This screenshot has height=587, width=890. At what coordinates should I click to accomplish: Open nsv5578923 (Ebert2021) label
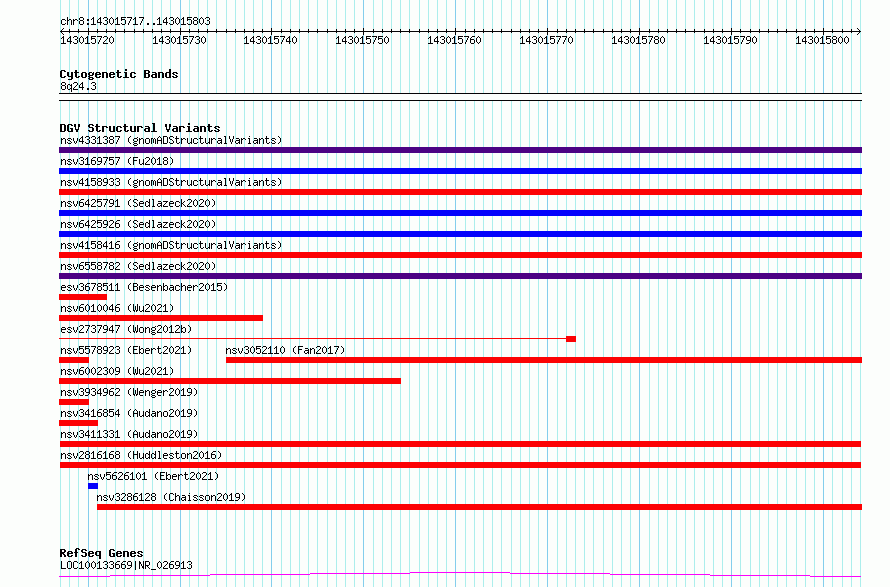click(126, 350)
